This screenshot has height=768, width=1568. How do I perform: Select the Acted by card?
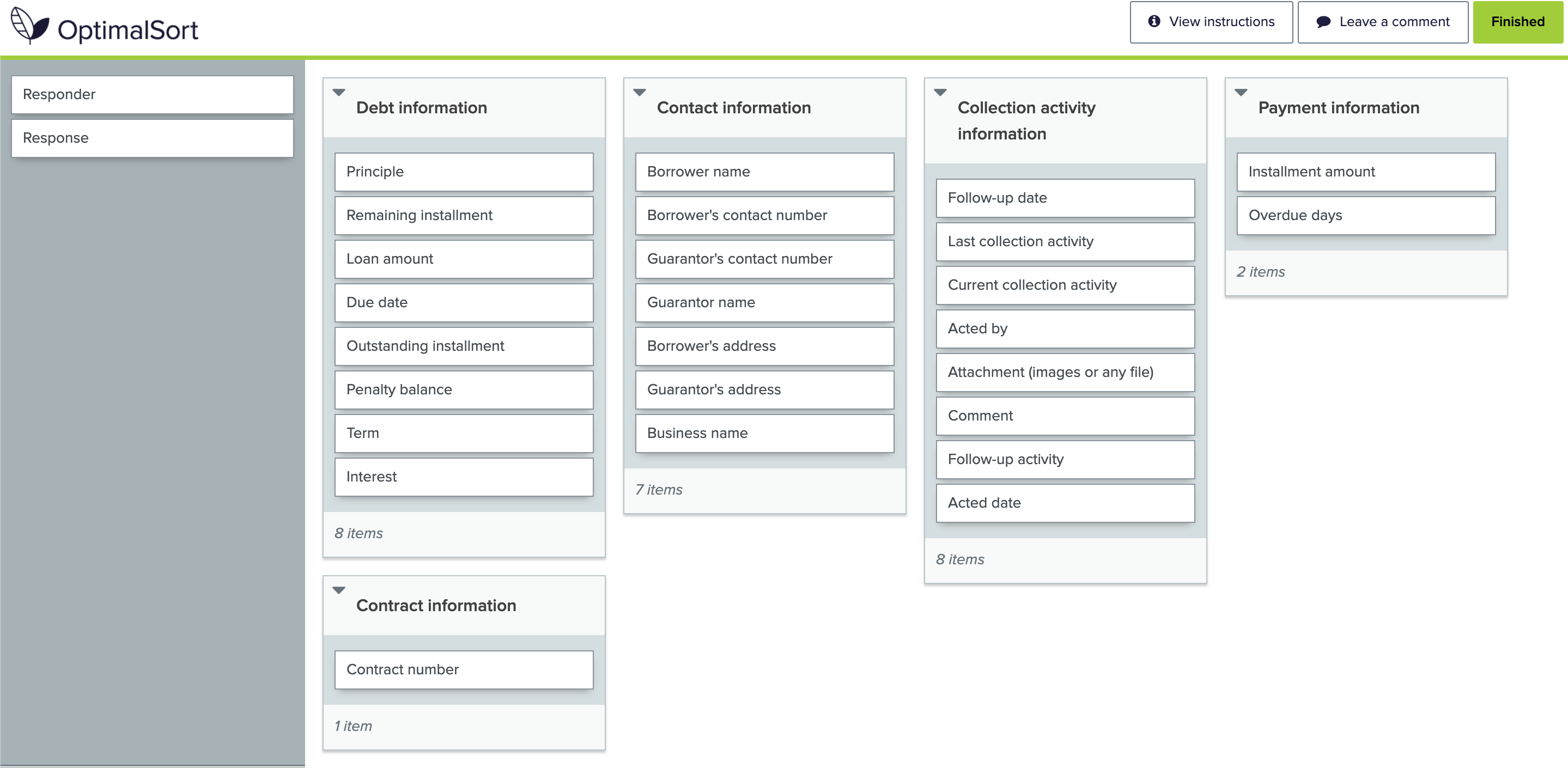click(x=1065, y=328)
